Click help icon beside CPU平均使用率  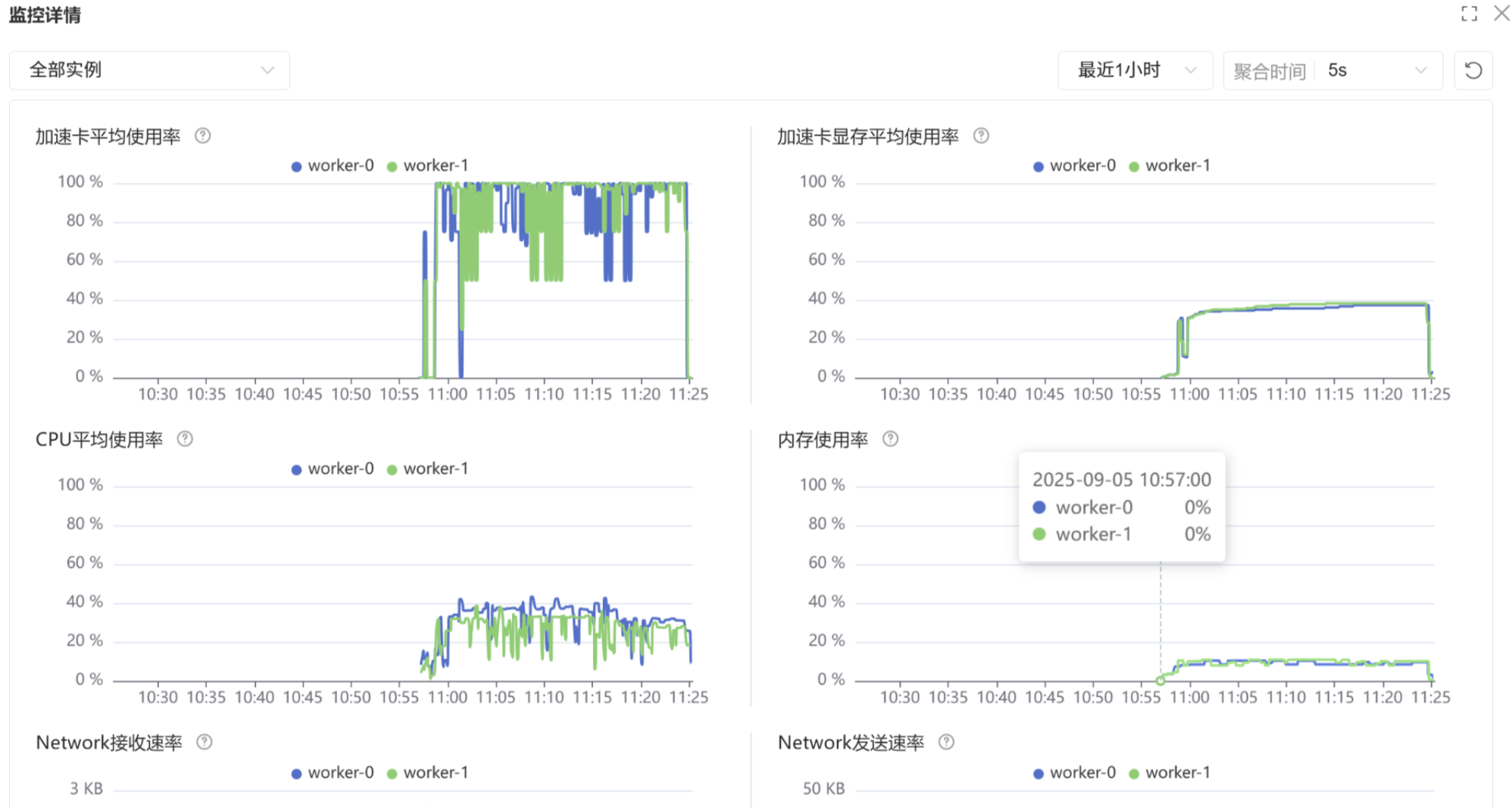pyautogui.click(x=185, y=439)
